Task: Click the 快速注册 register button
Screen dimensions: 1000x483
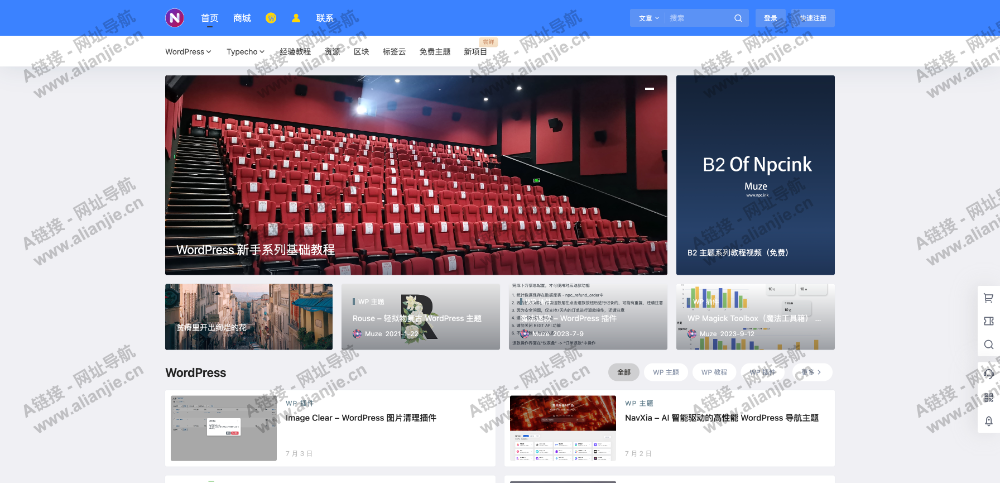Action: (813, 18)
